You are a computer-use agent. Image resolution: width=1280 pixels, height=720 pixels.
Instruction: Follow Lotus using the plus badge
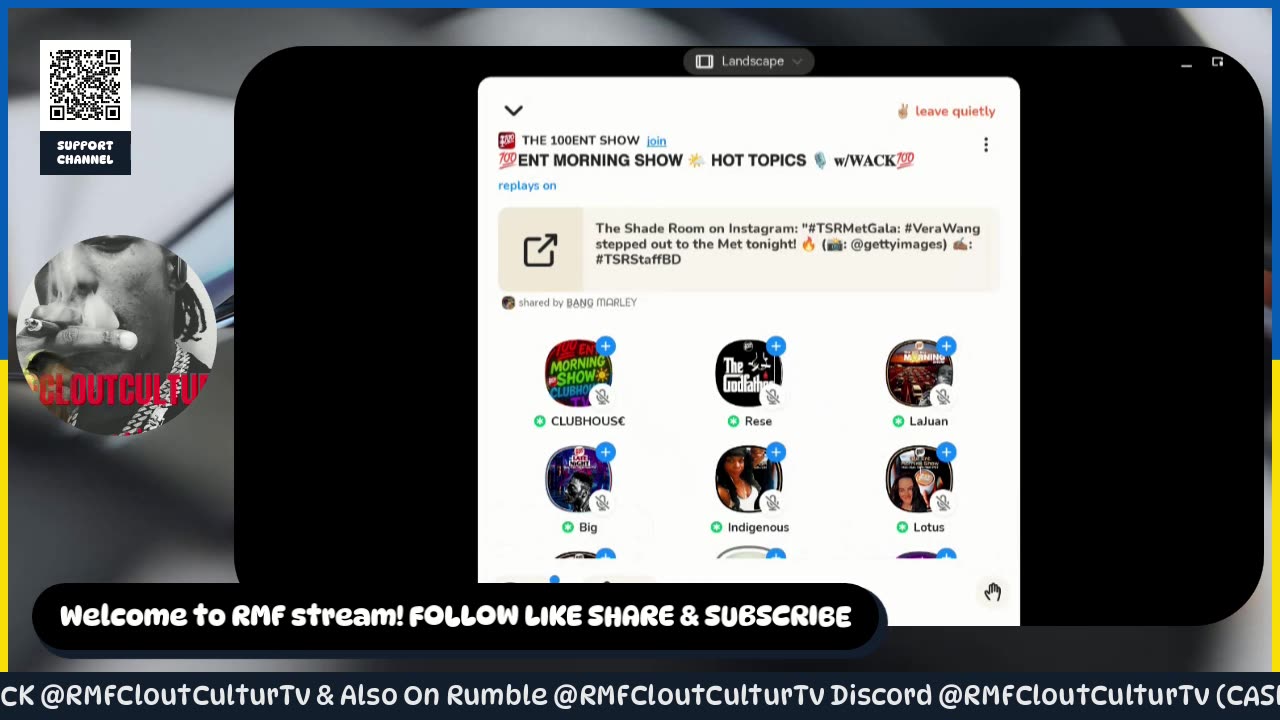click(x=946, y=452)
